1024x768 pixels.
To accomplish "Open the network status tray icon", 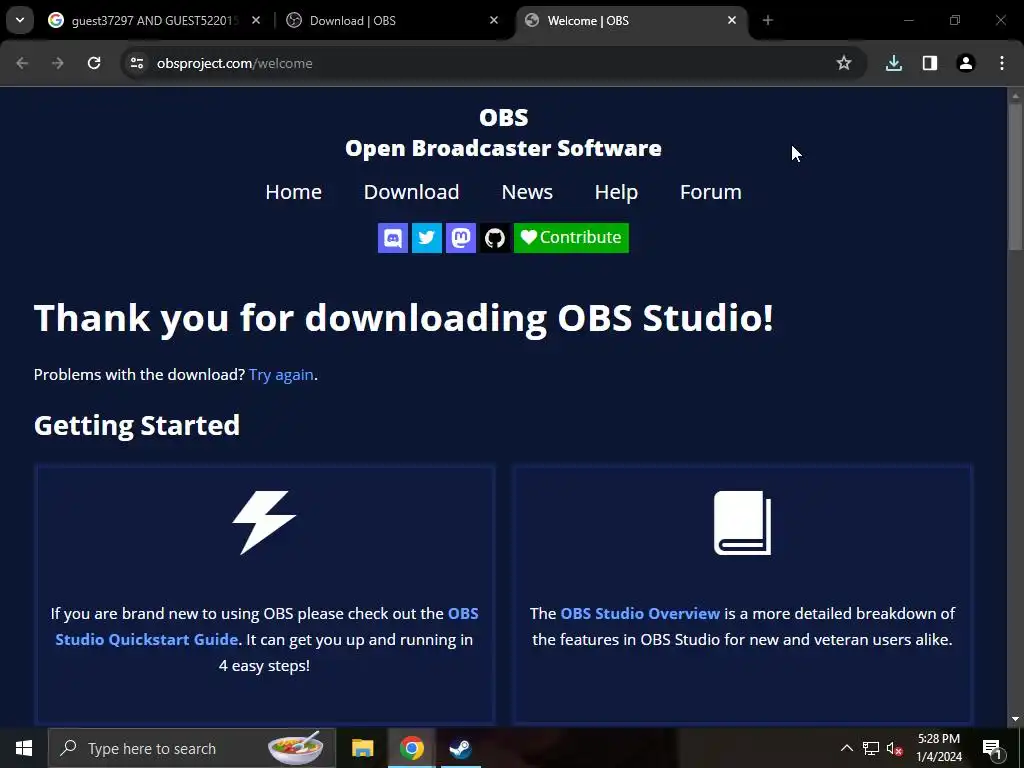I will click(x=871, y=748).
